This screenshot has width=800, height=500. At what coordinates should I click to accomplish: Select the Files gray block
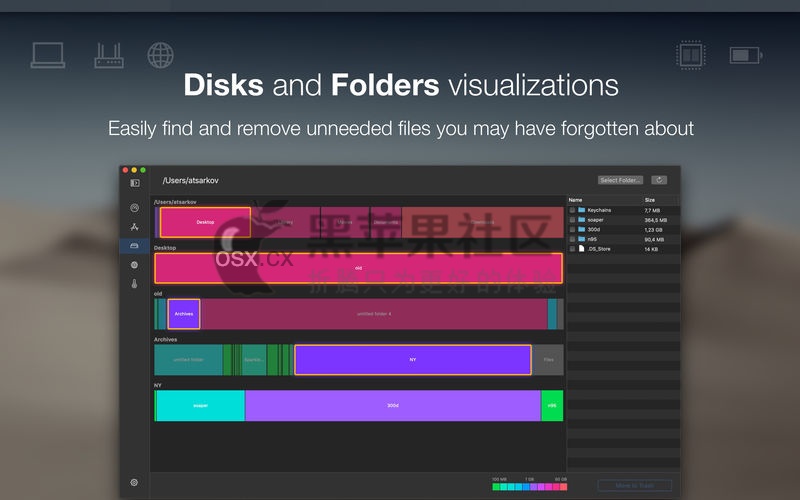(x=548, y=360)
